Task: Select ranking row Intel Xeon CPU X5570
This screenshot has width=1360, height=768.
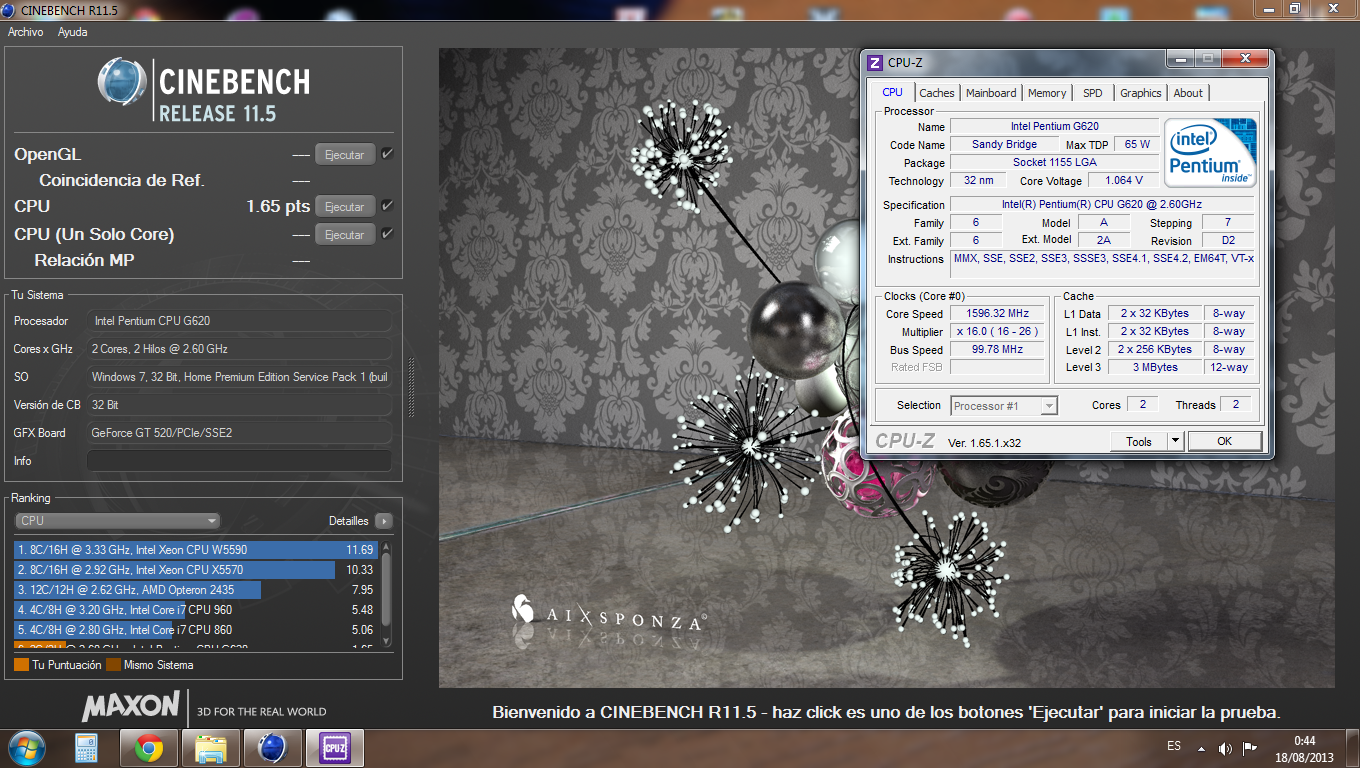Action: point(196,570)
